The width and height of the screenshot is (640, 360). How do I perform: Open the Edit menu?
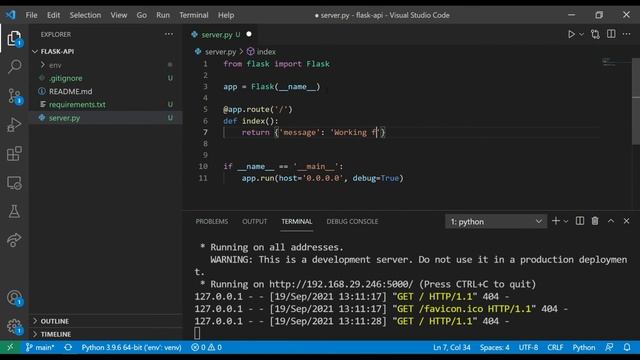pyautogui.click(x=53, y=15)
